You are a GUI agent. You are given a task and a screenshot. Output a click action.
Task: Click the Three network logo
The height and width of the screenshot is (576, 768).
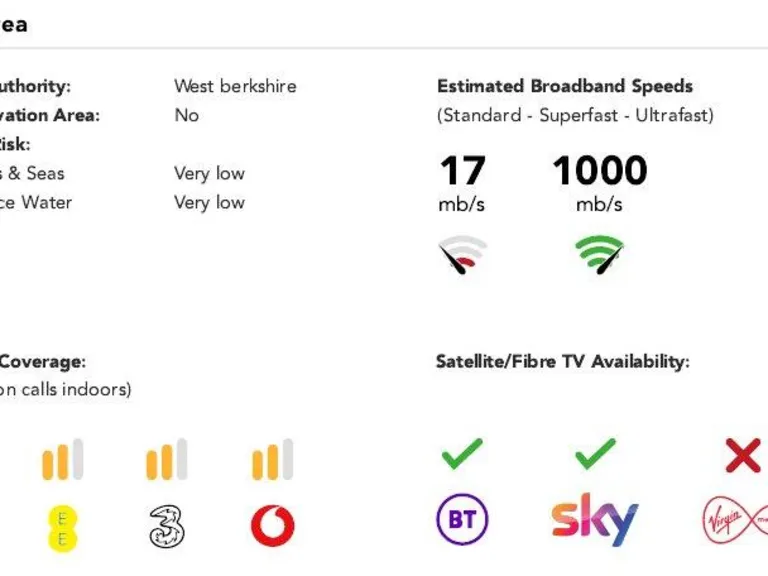pyautogui.click(x=167, y=526)
